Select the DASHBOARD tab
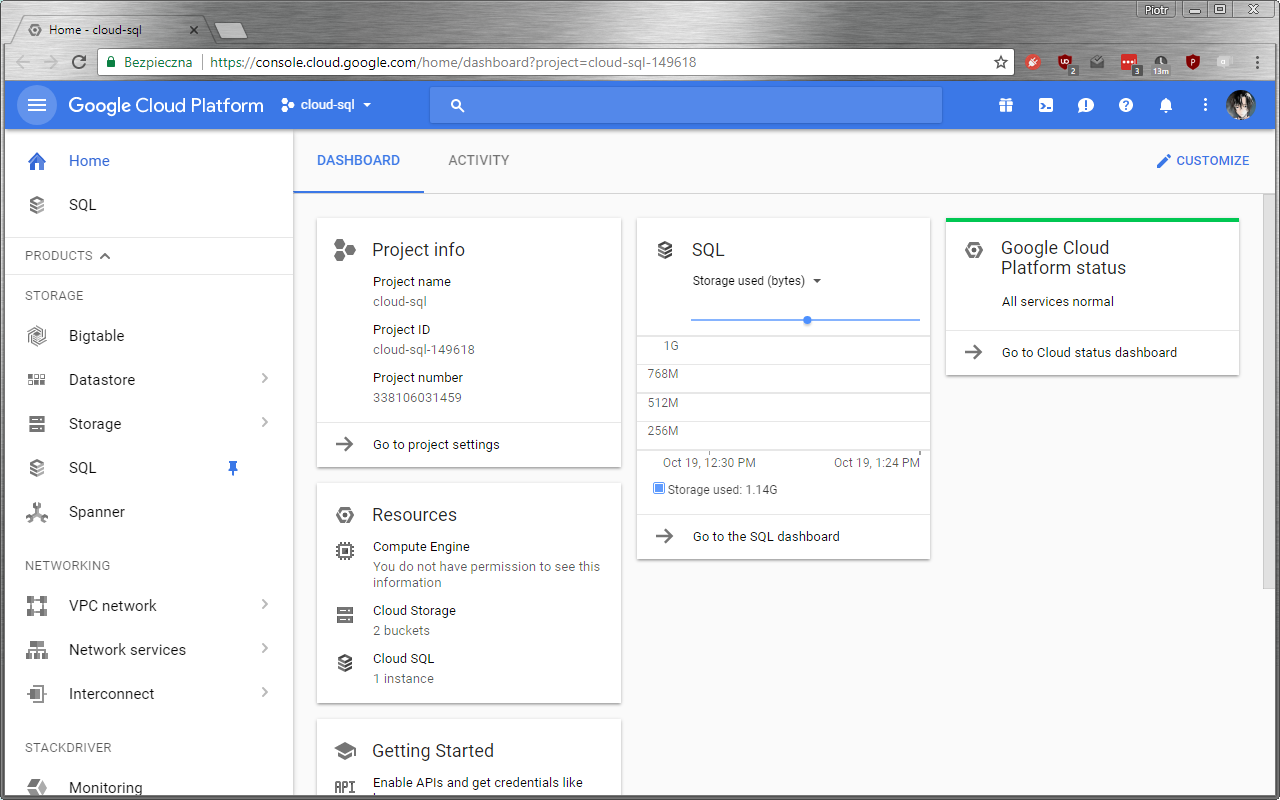1280x800 pixels. pyautogui.click(x=358, y=160)
